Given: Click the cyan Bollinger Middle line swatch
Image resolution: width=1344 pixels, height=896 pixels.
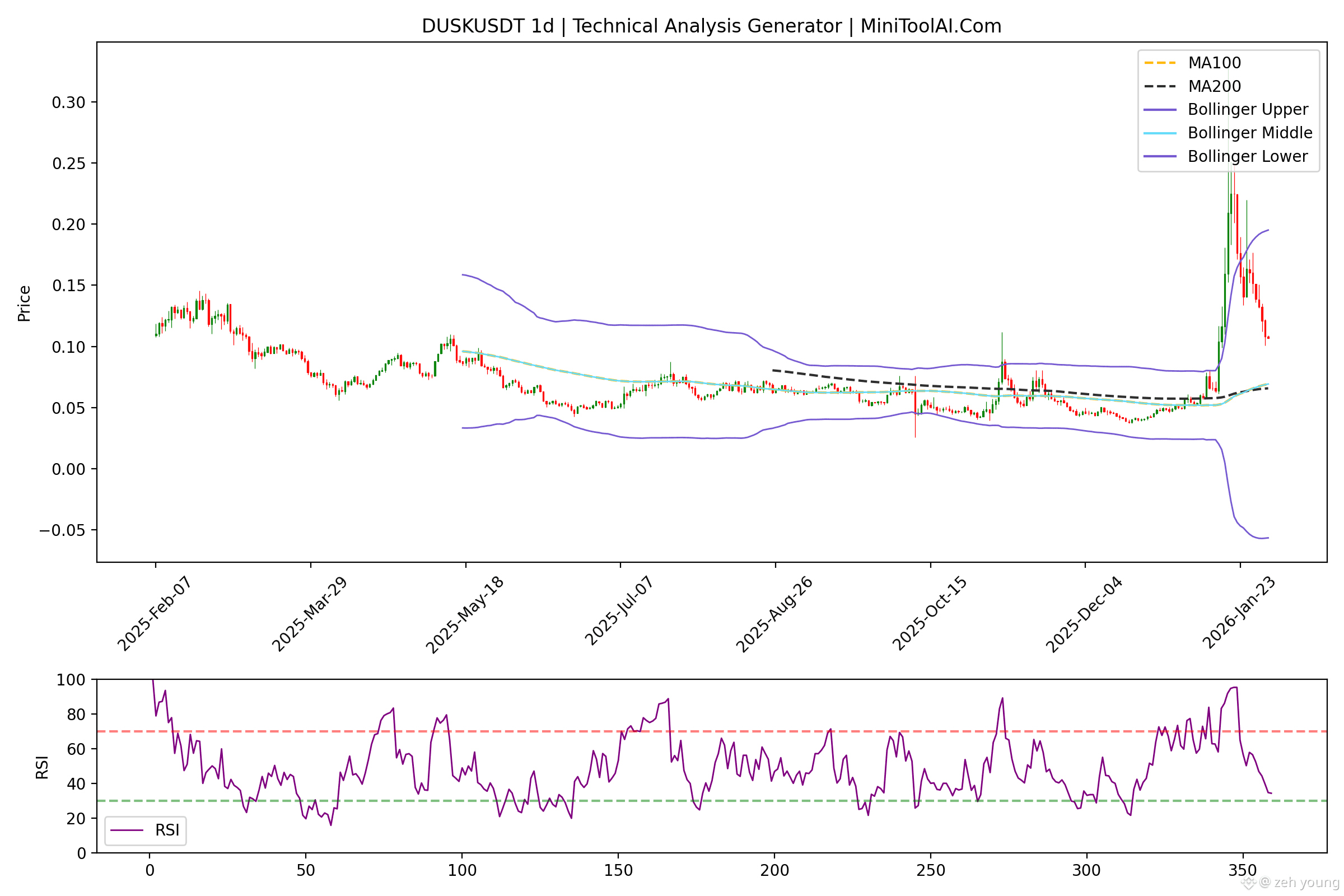Looking at the screenshot, I should pos(1160,133).
